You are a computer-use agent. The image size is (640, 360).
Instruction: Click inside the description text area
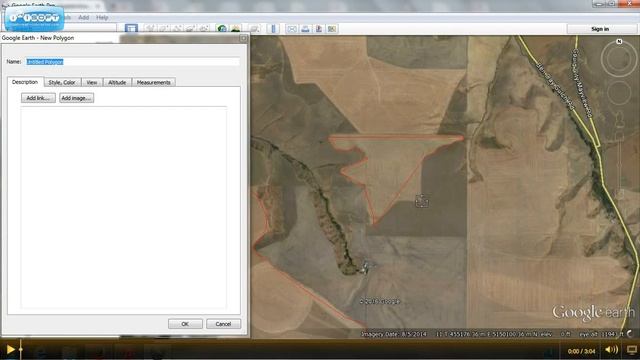point(124,207)
